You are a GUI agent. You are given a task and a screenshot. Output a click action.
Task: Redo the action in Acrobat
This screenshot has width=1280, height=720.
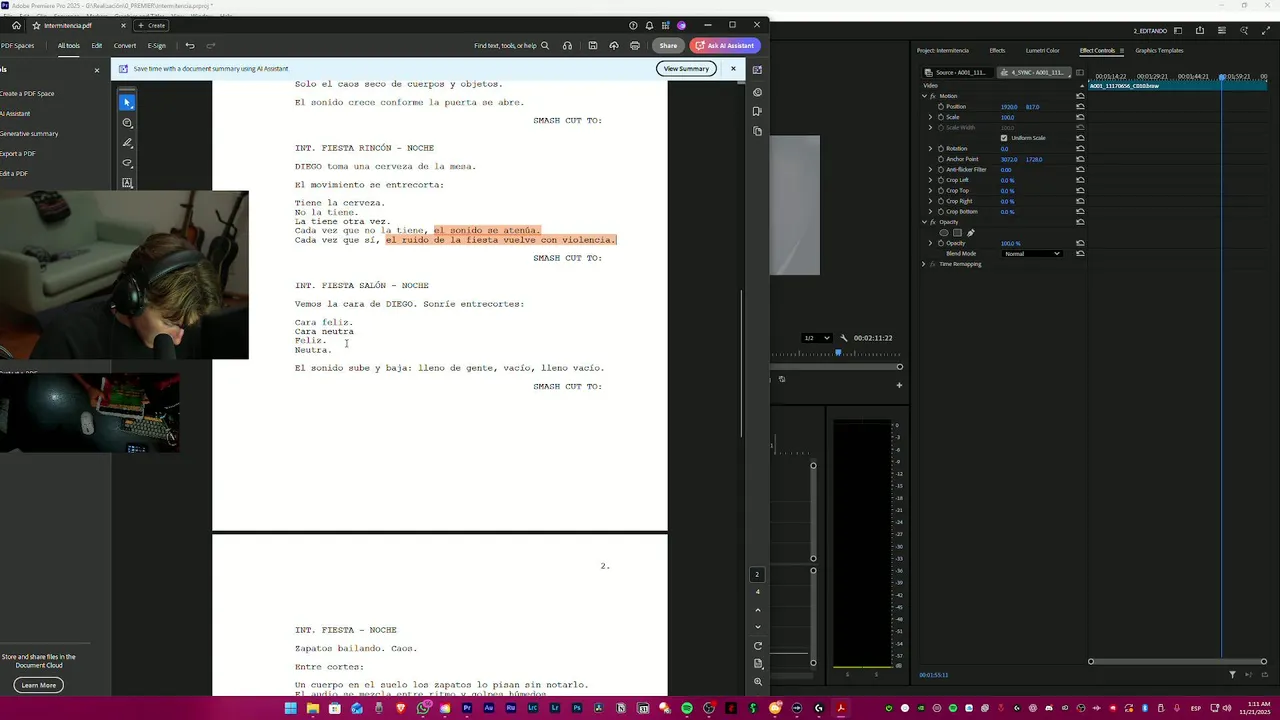pos(211,45)
